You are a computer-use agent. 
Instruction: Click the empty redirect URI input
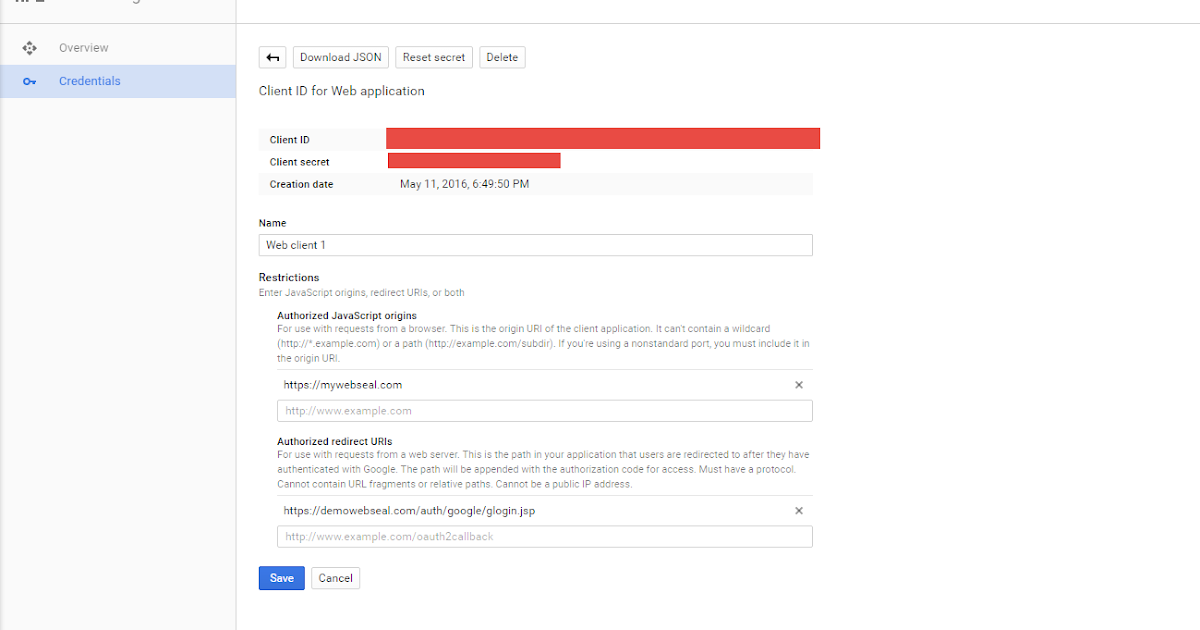coord(545,536)
